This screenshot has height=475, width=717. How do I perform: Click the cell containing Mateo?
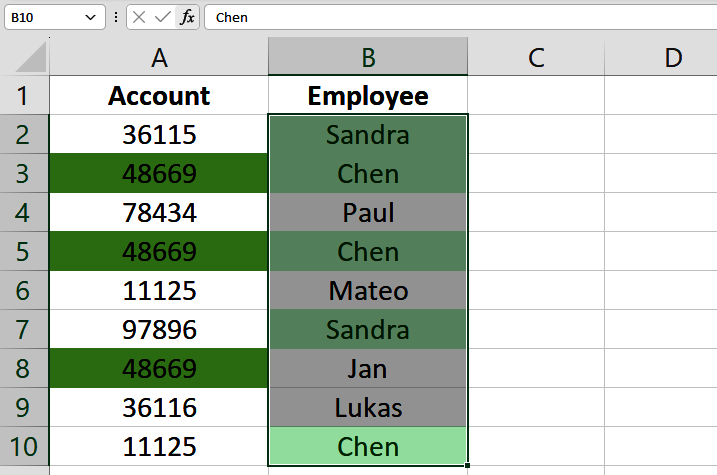tap(368, 291)
